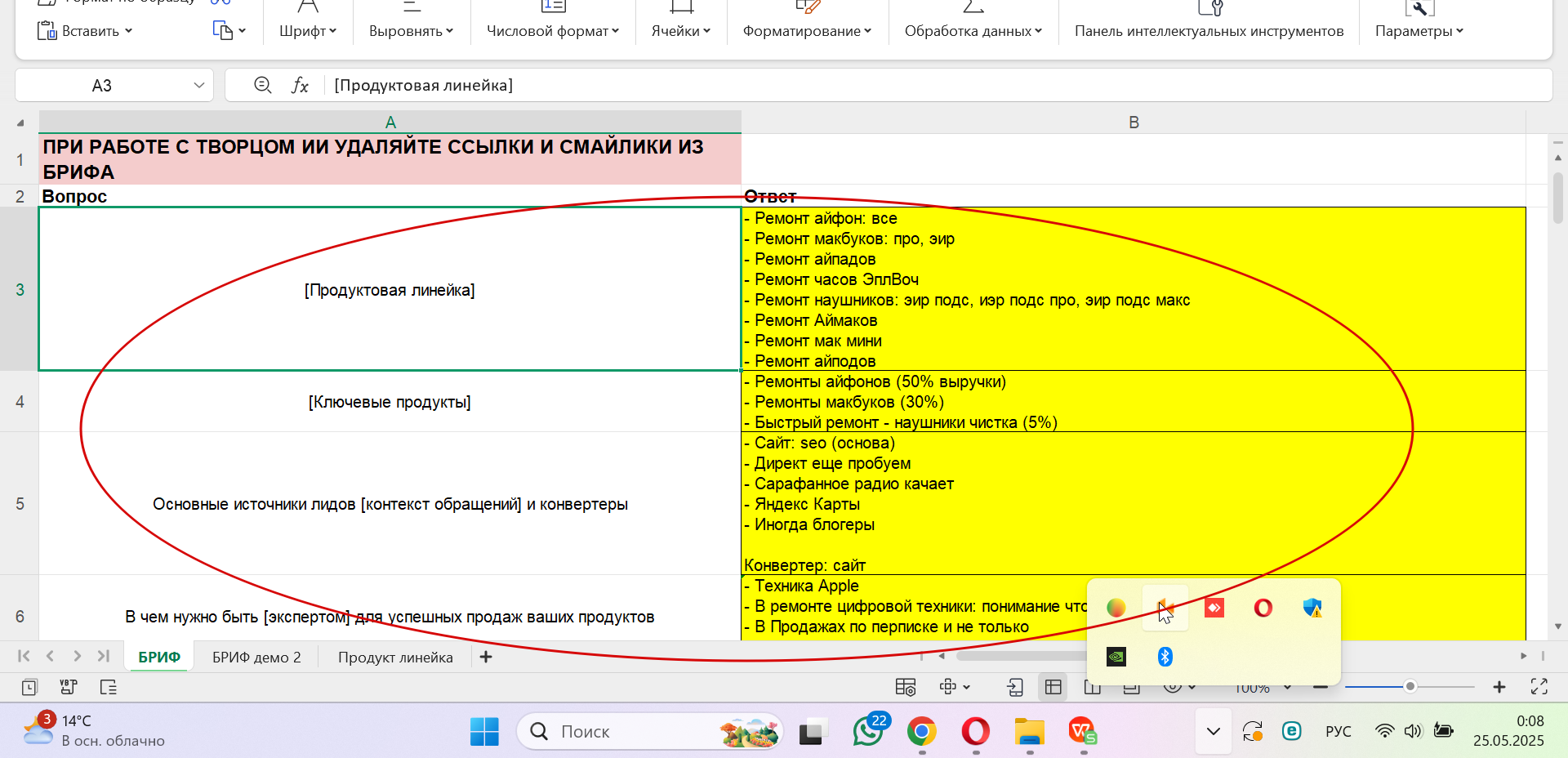The image size is (1568, 758).
Task: Select column A header
Action: [x=390, y=122]
